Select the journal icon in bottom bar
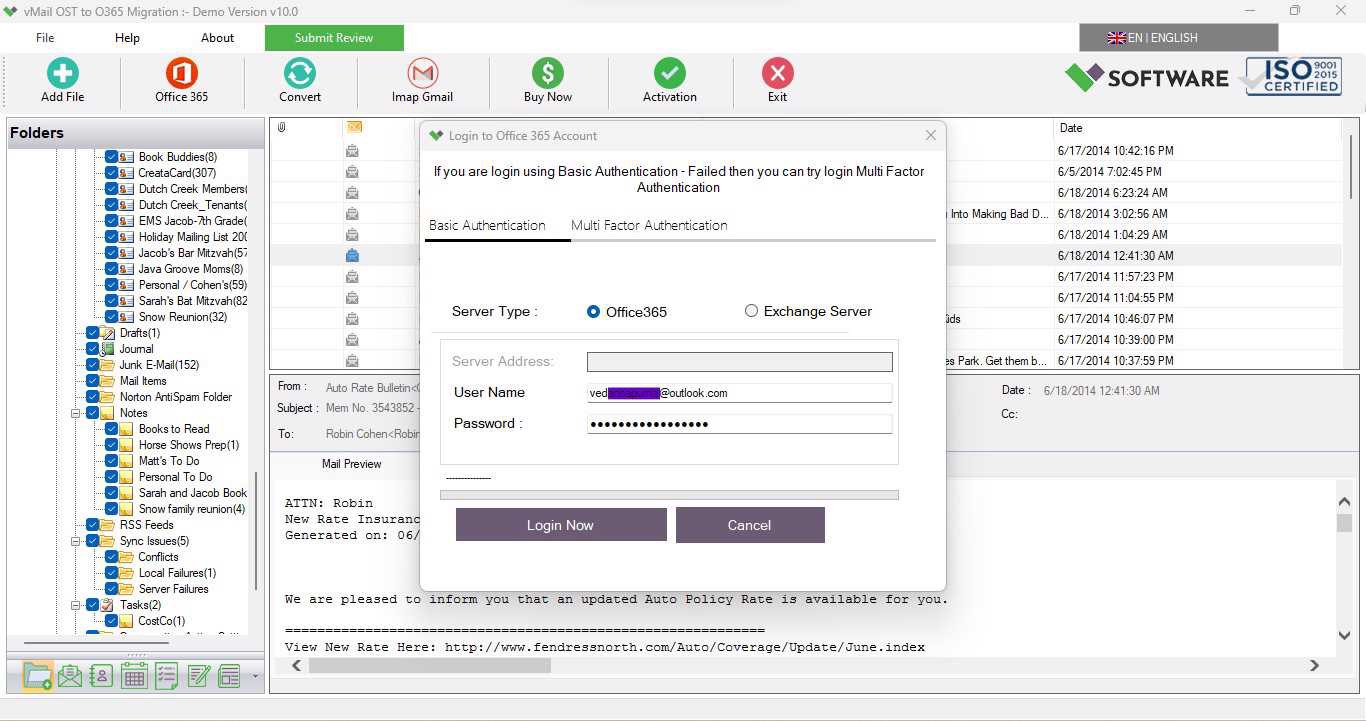The width and height of the screenshot is (1366, 721). [230, 676]
